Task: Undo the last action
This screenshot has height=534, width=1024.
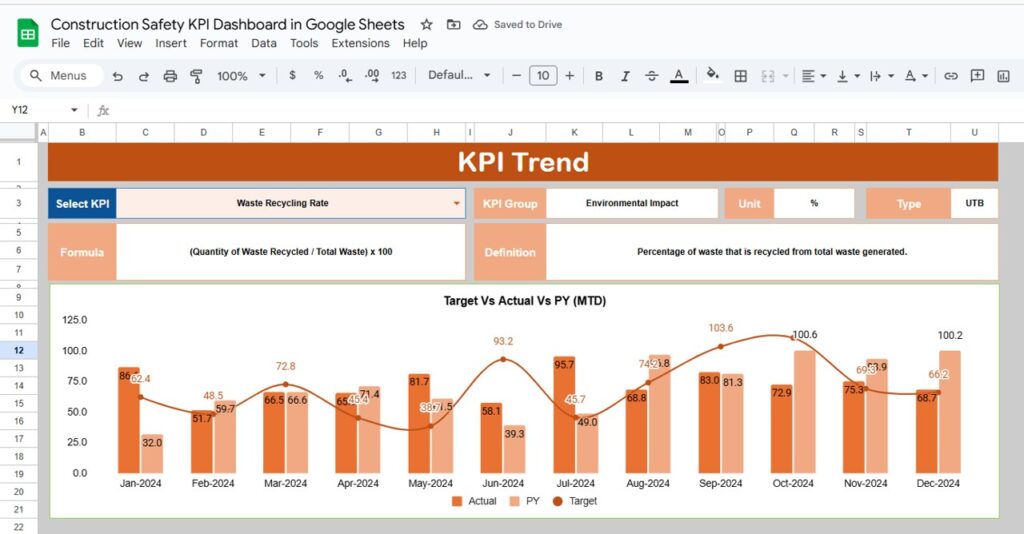Action: click(118, 76)
